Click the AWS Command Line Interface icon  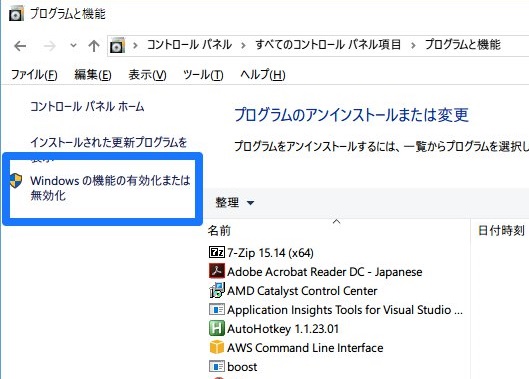pyautogui.click(x=217, y=347)
